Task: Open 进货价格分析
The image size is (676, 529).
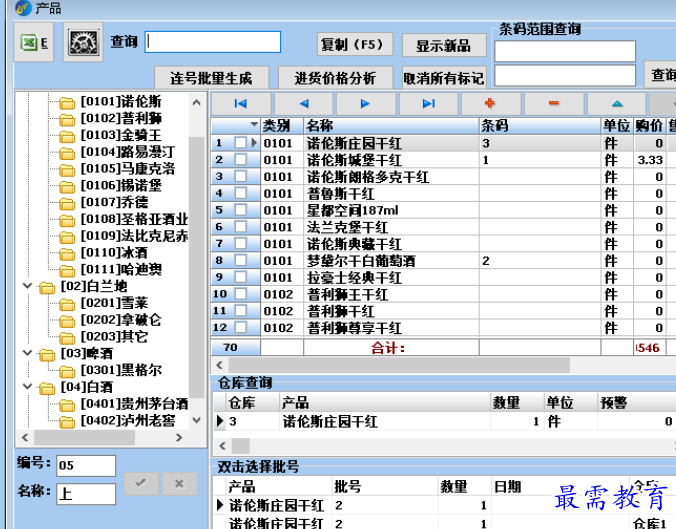Action: tap(335, 78)
